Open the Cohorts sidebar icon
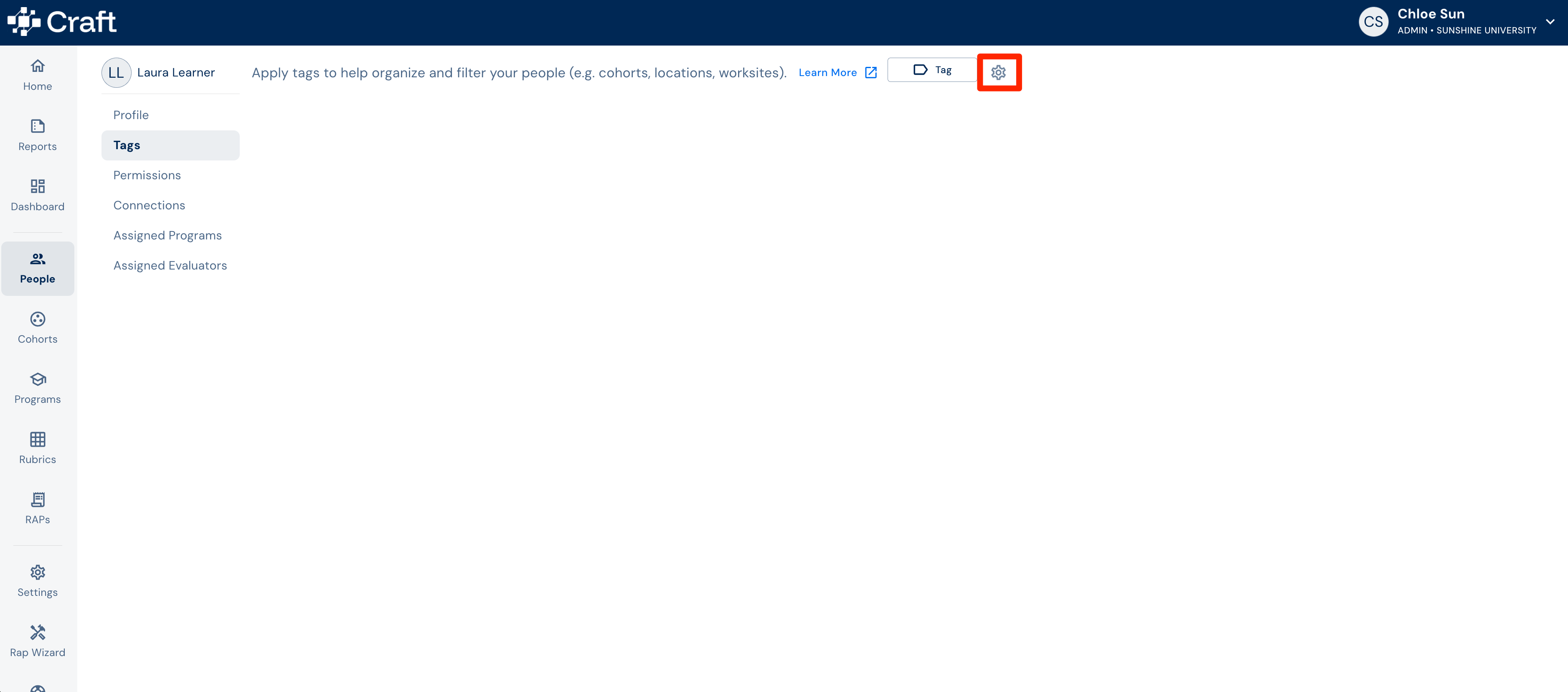The image size is (1568, 692). click(x=38, y=319)
